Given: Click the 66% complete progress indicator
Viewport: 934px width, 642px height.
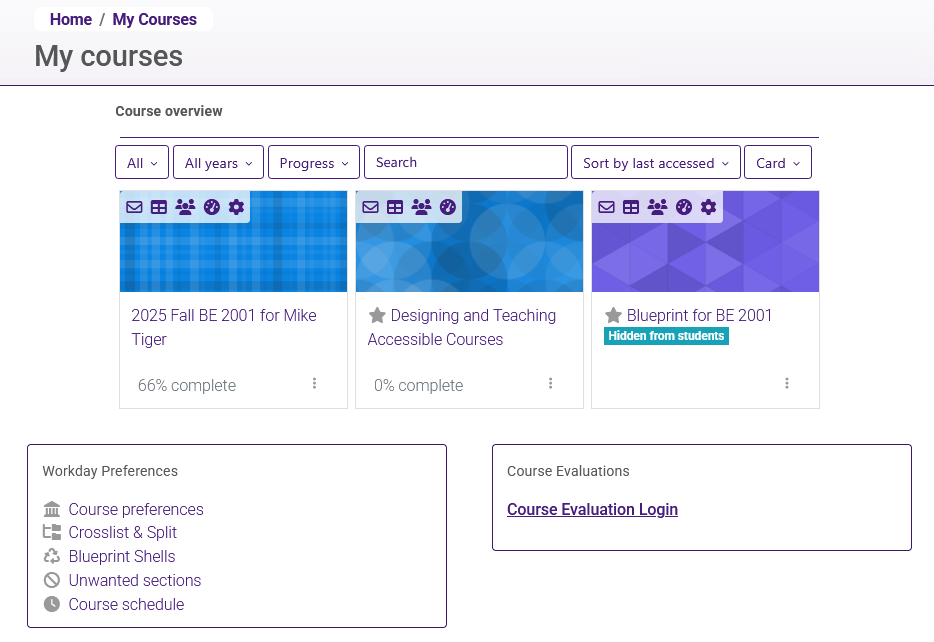Looking at the screenshot, I should click(186, 385).
